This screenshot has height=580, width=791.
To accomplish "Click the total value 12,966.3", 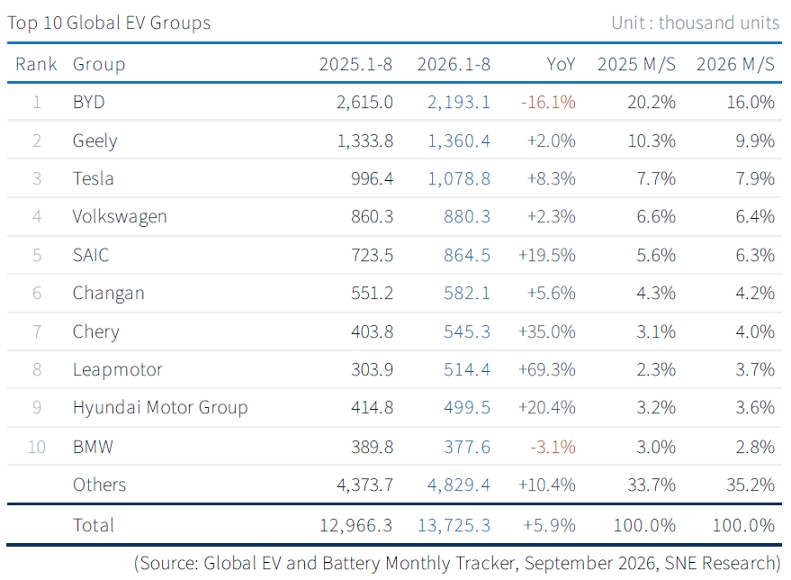I will (356, 526).
